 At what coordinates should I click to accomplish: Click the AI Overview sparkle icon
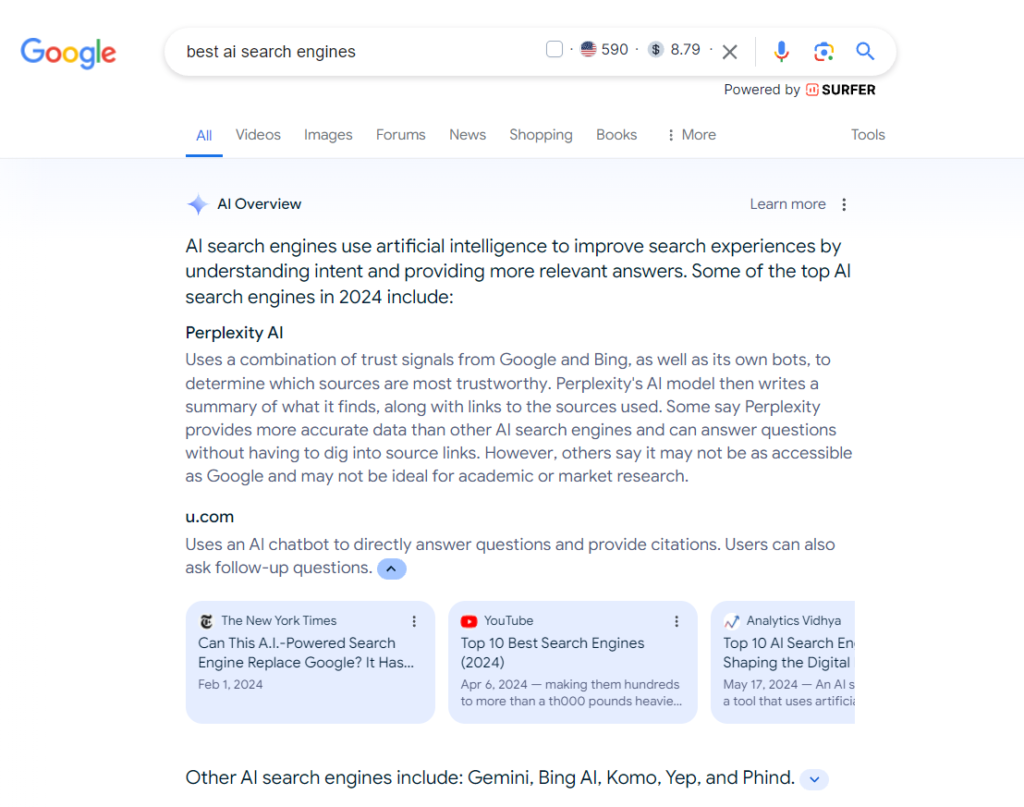197,205
